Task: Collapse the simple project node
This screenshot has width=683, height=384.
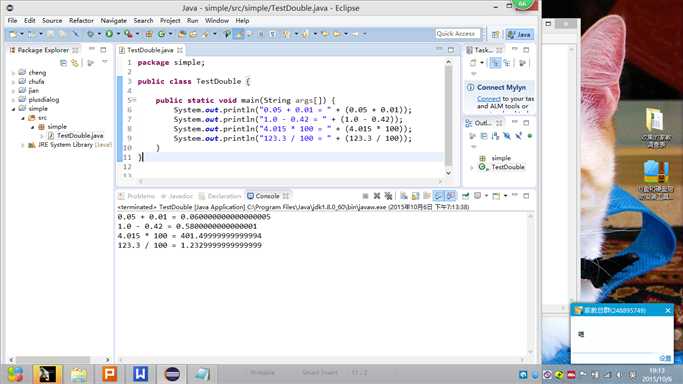Action: coord(13,109)
